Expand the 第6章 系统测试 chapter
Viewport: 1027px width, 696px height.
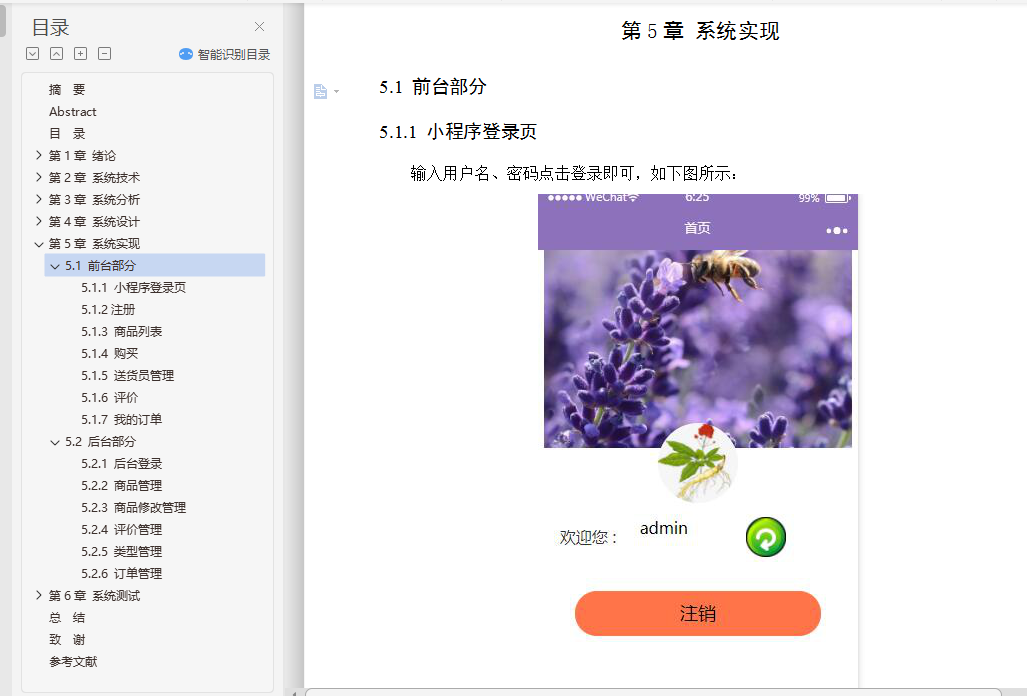pyautogui.click(x=38, y=595)
